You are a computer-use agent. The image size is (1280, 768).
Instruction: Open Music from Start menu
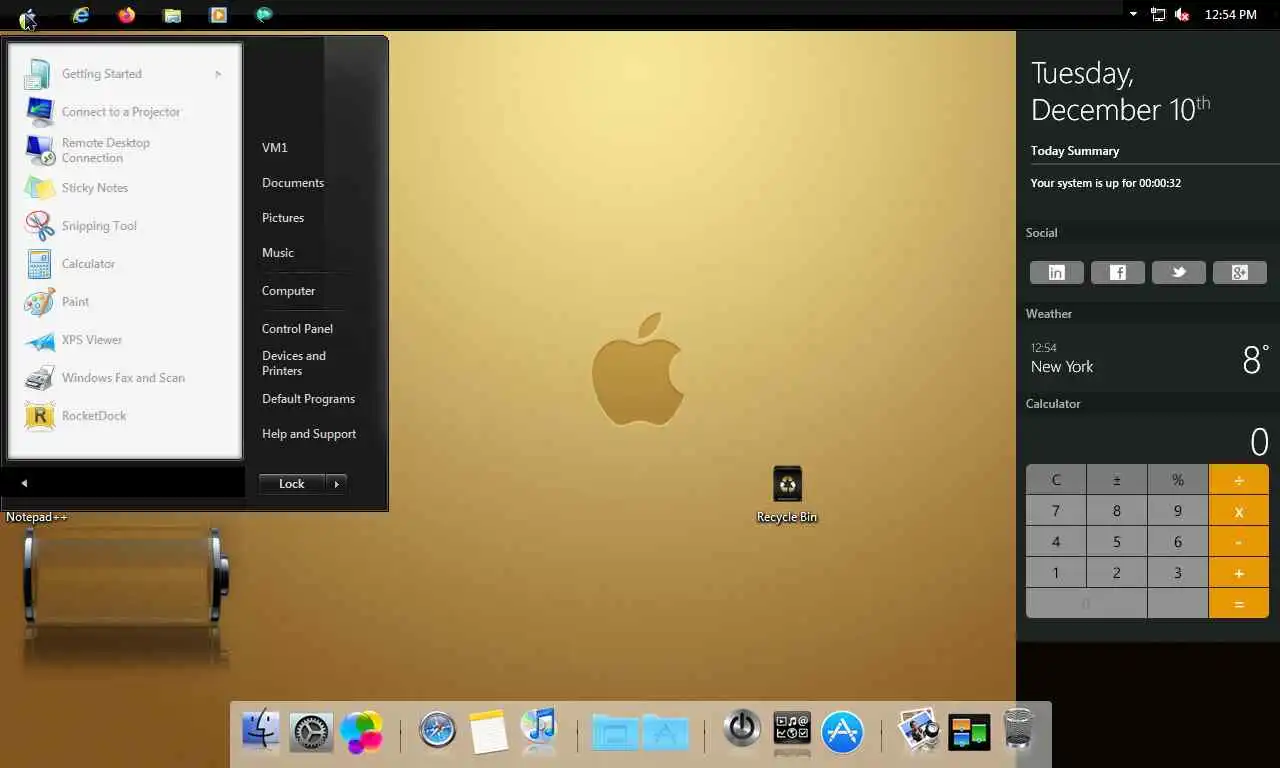click(278, 253)
